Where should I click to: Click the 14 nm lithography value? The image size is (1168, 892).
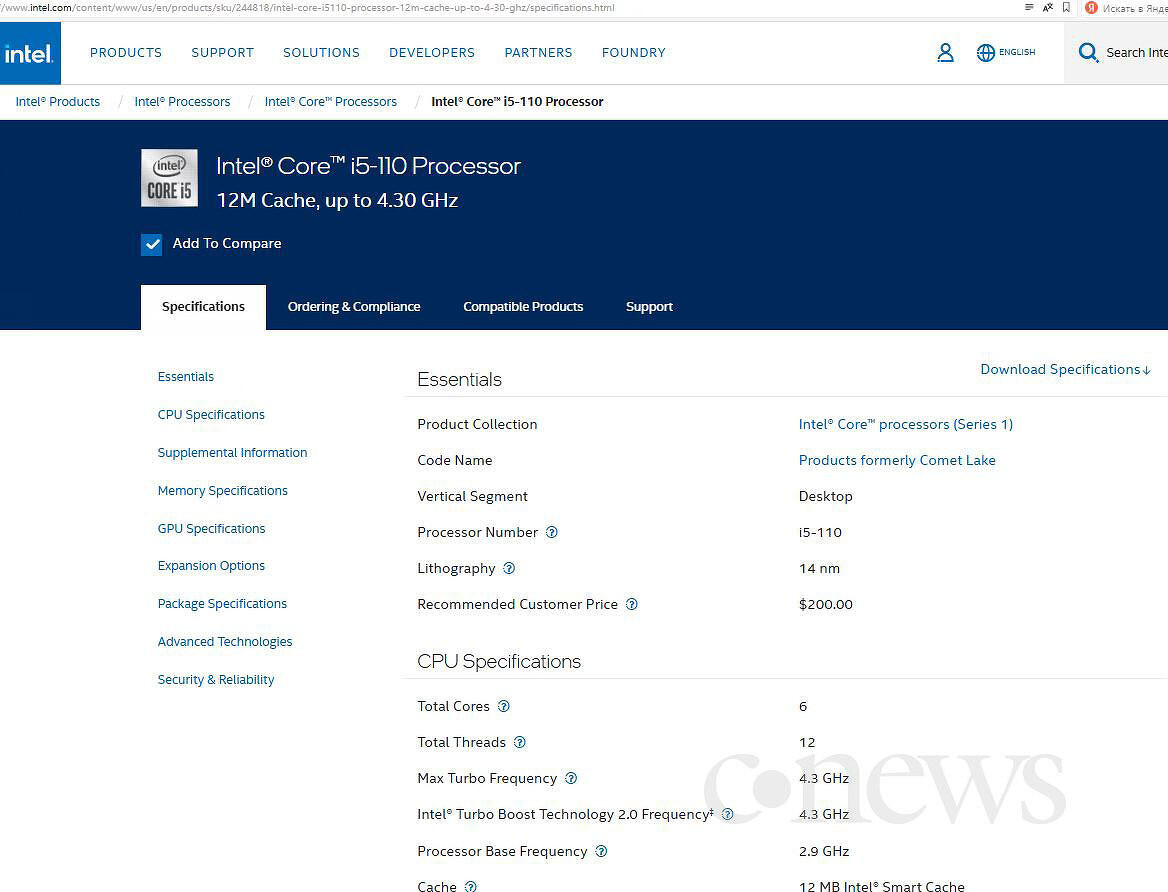[x=819, y=569]
